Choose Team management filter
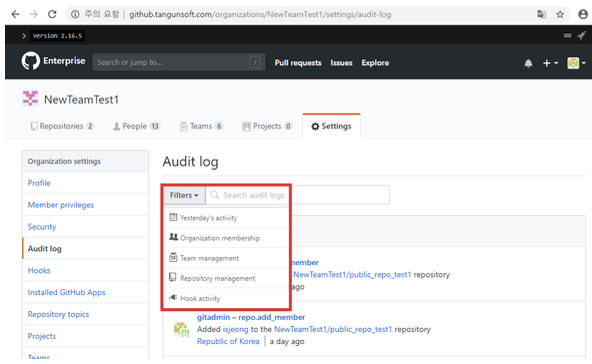Viewport: 592px width, 364px height. point(226,258)
